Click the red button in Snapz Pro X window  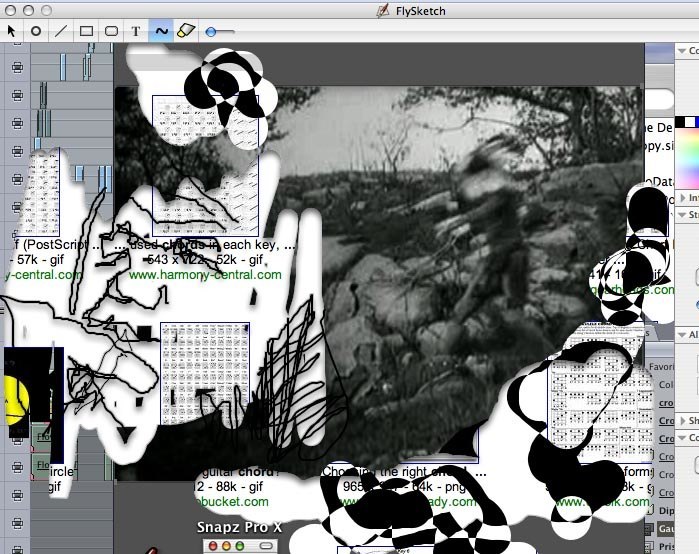tap(213, 546)
